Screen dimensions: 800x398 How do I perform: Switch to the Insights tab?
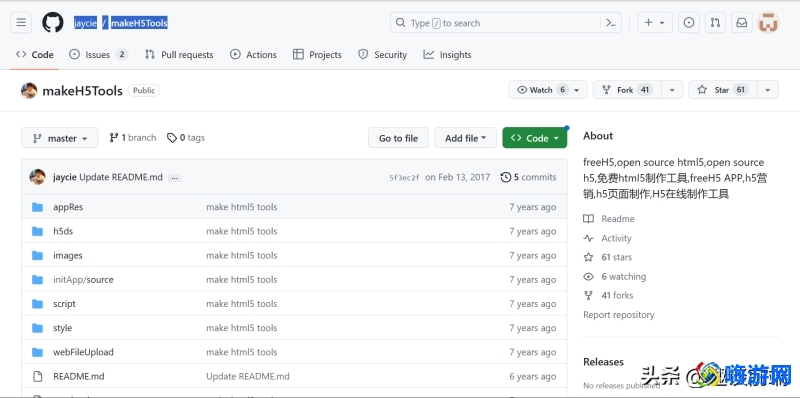447,55
